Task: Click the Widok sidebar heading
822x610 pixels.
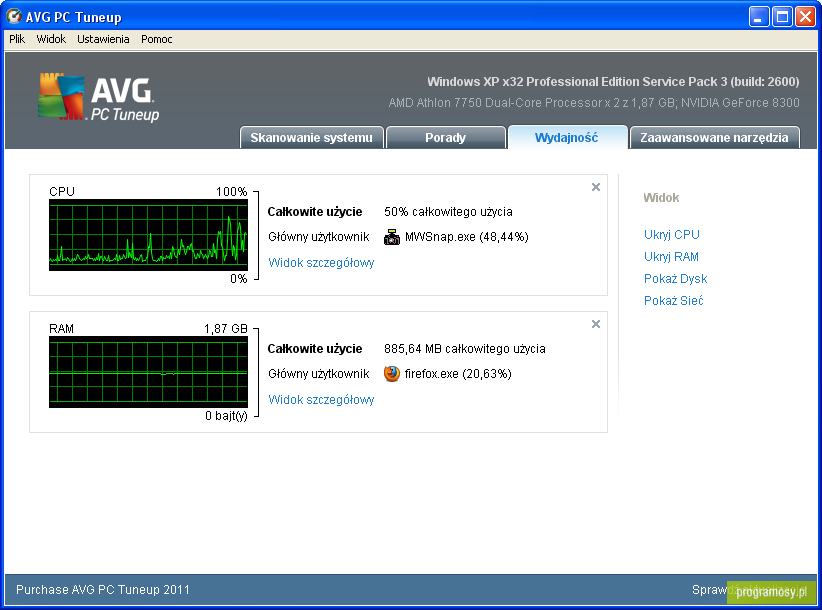Action: click(x=661, y=198)
